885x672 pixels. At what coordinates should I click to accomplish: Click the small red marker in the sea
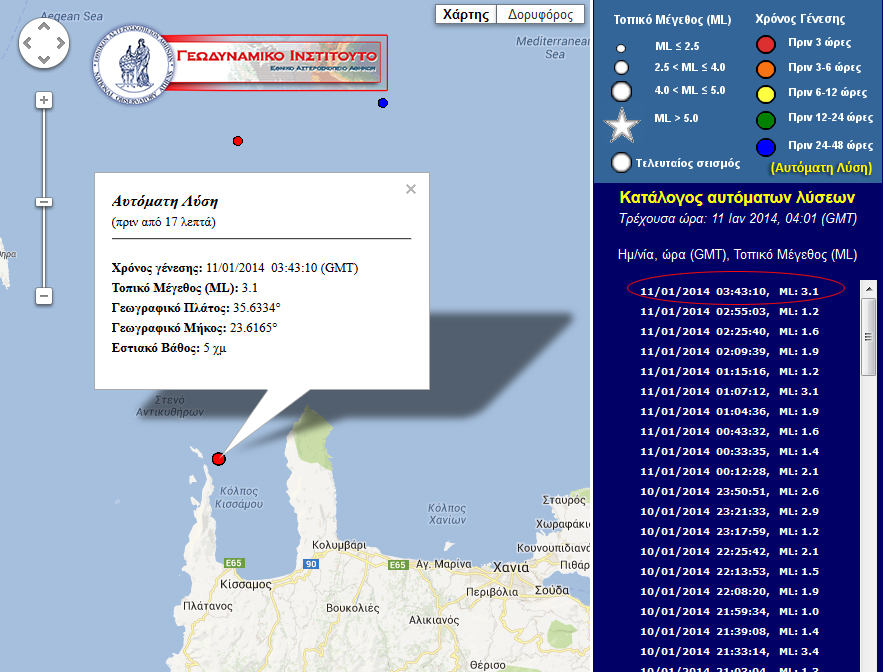[237, 141]
